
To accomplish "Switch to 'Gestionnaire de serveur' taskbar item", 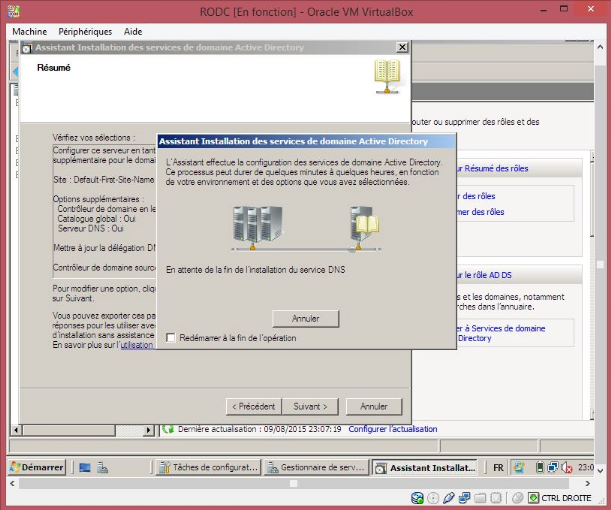I will click(x=316, y=467).
